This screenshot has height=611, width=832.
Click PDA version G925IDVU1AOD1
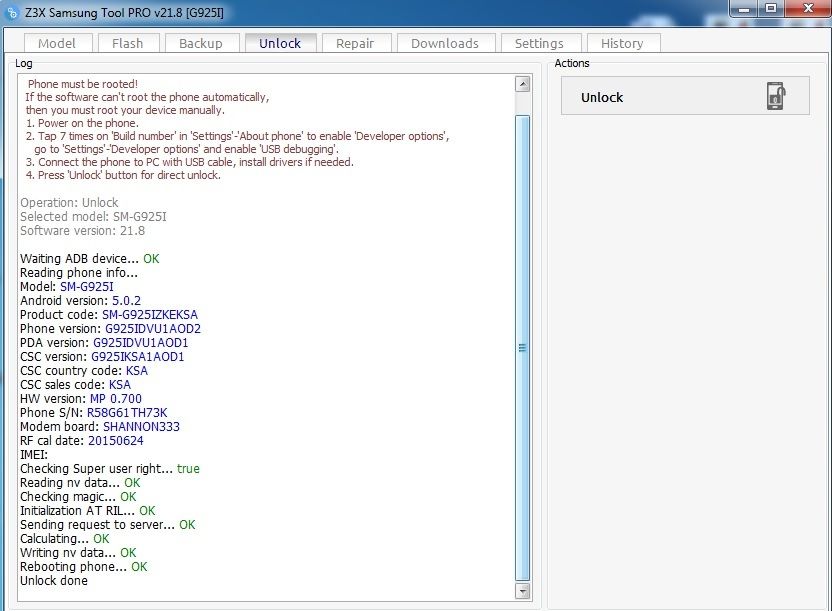pos(141,343)
